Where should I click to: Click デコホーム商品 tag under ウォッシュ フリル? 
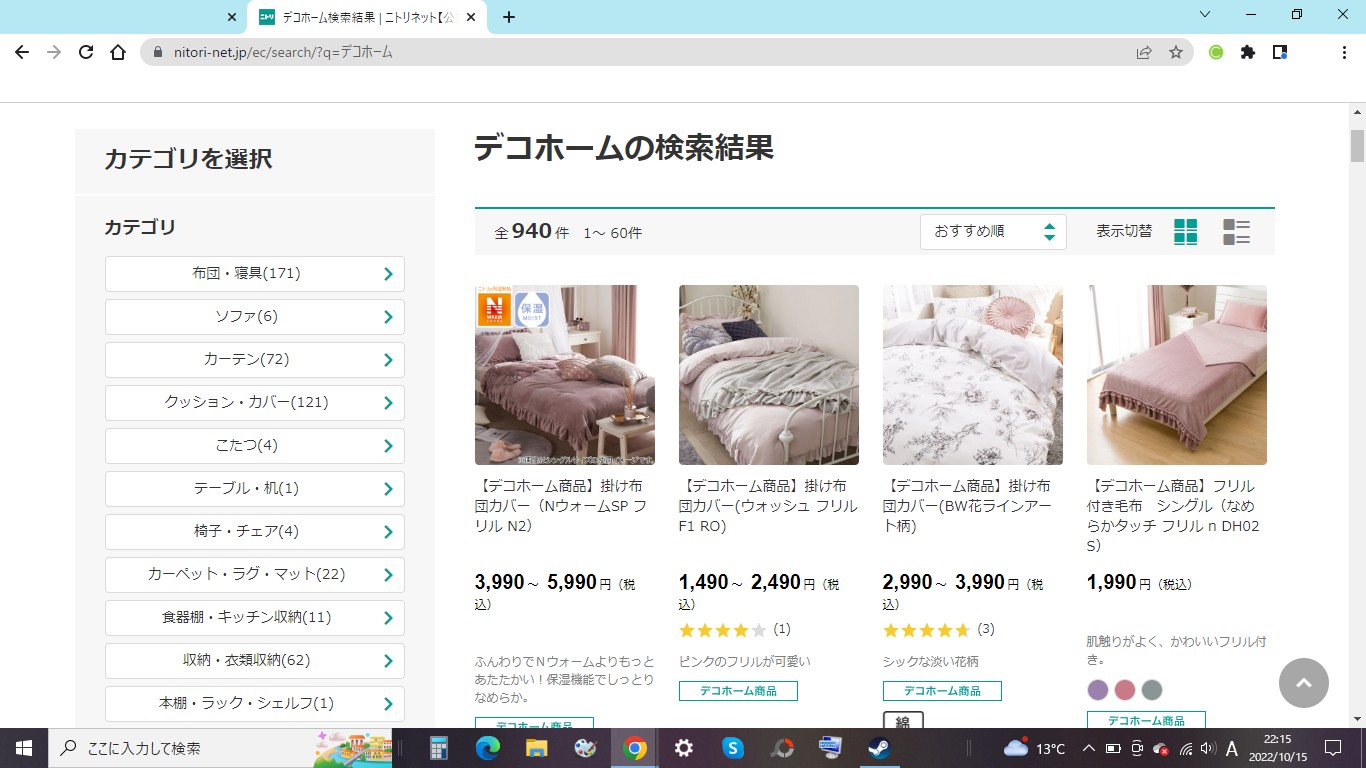738,691
